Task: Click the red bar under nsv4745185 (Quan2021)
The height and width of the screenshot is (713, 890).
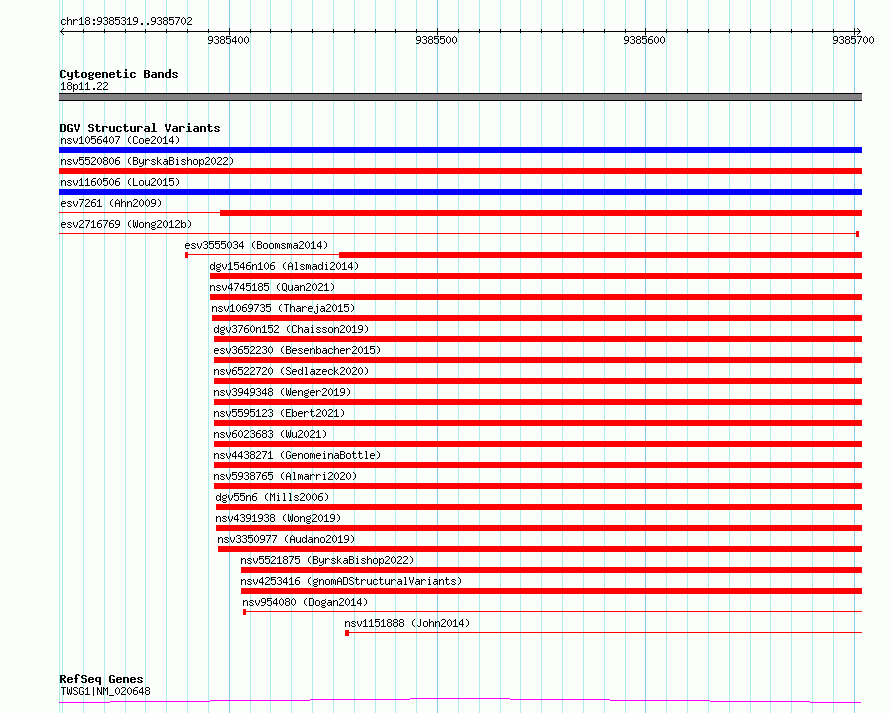Action: 536,297
